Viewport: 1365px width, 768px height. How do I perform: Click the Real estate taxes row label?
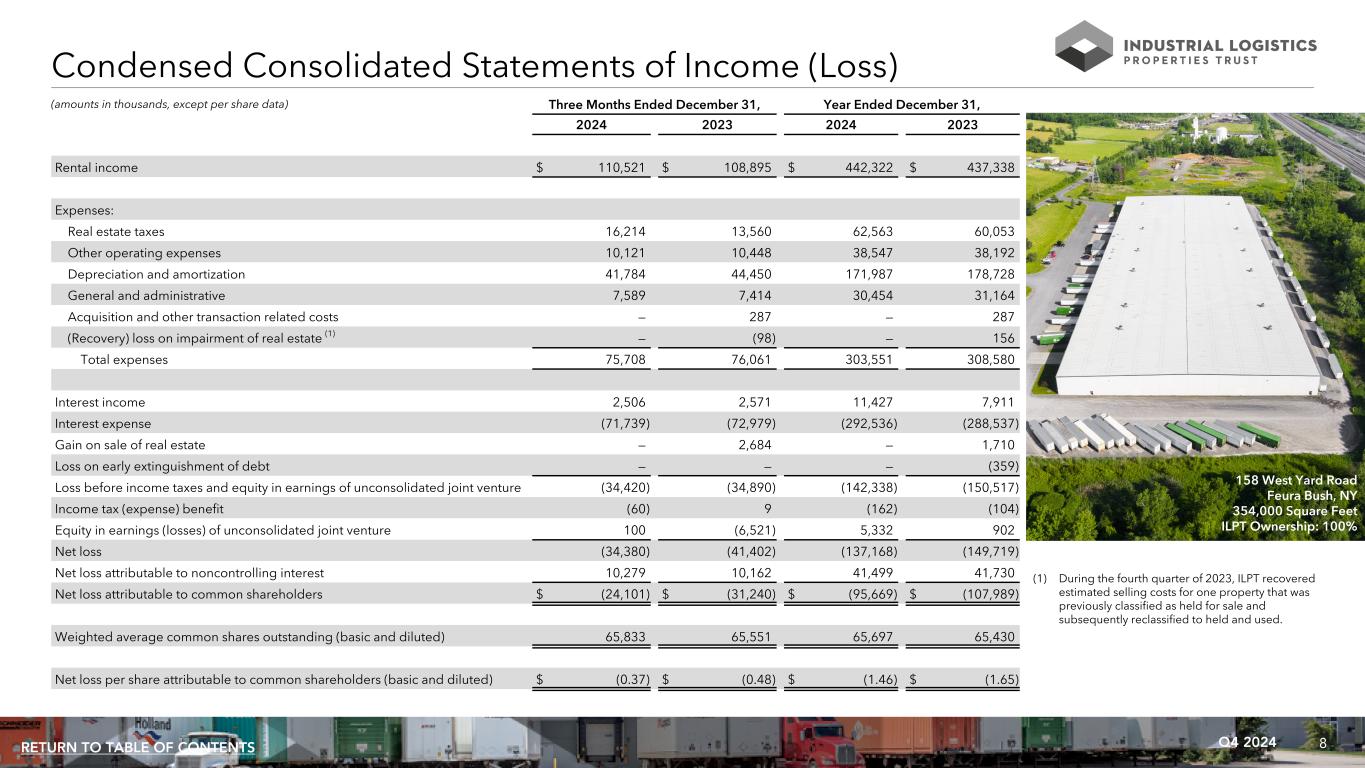(116, 232)
